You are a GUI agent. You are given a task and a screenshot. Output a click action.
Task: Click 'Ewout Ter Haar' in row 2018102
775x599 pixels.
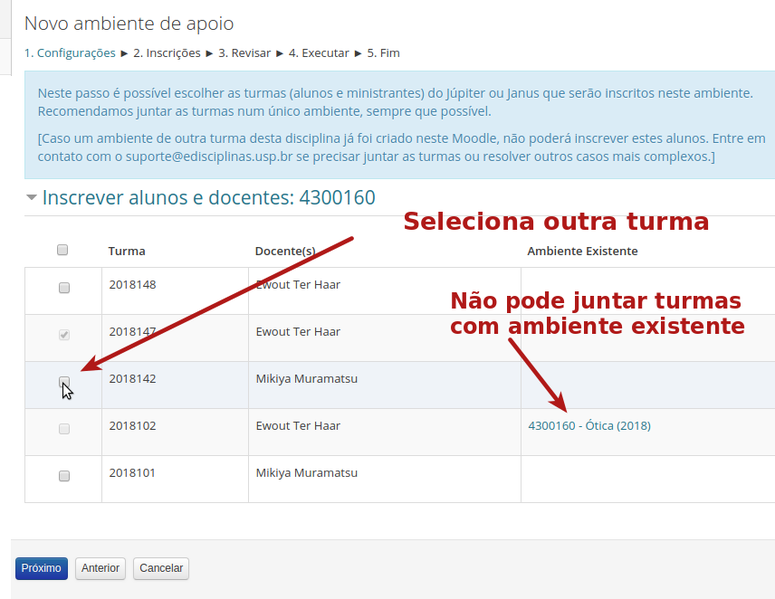[x=298, y=426]
